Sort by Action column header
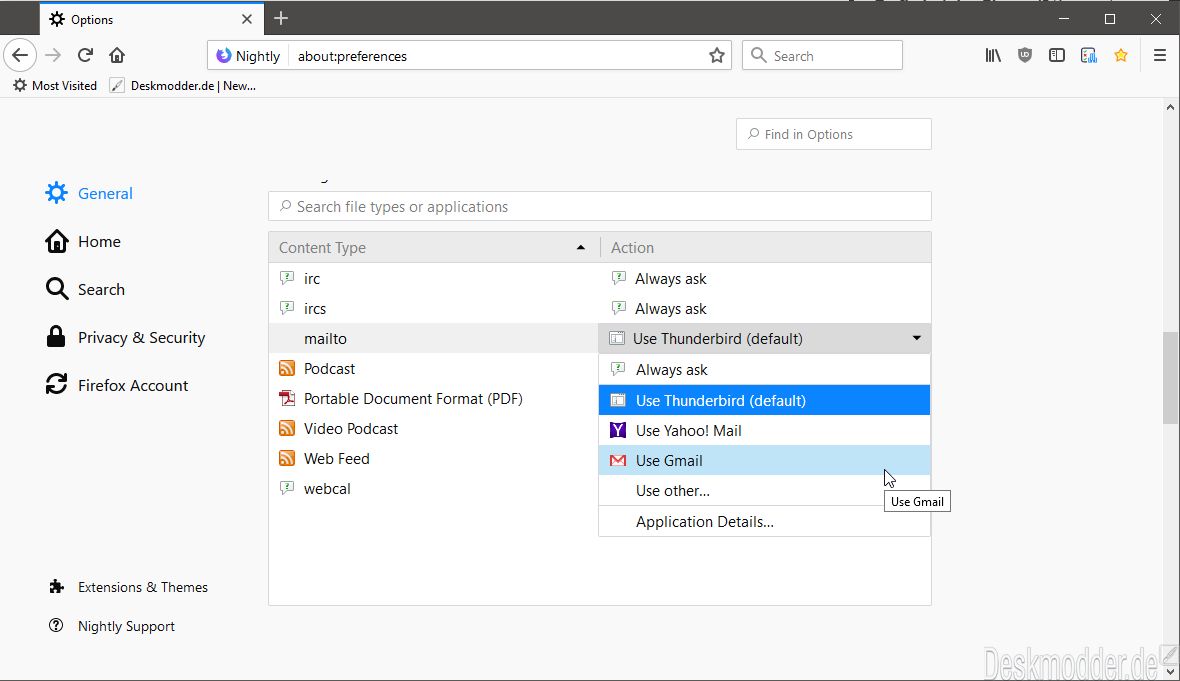The image size is (1180, 681). 765,248
